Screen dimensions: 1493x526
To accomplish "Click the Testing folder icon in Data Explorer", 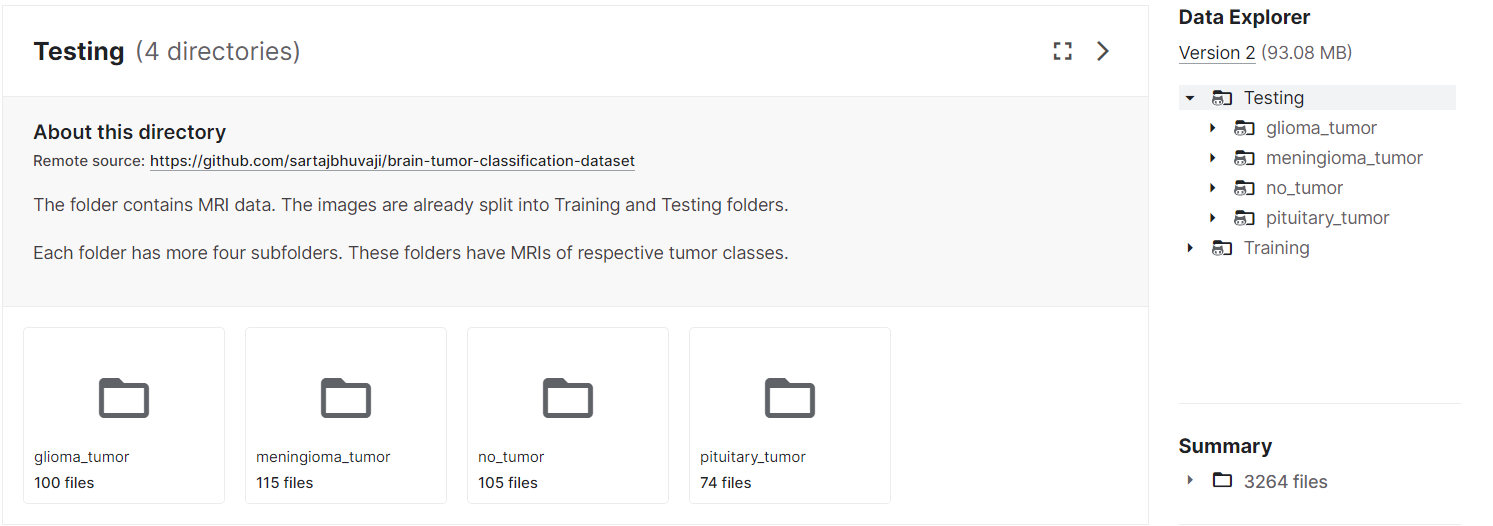I will point(1222,98).
